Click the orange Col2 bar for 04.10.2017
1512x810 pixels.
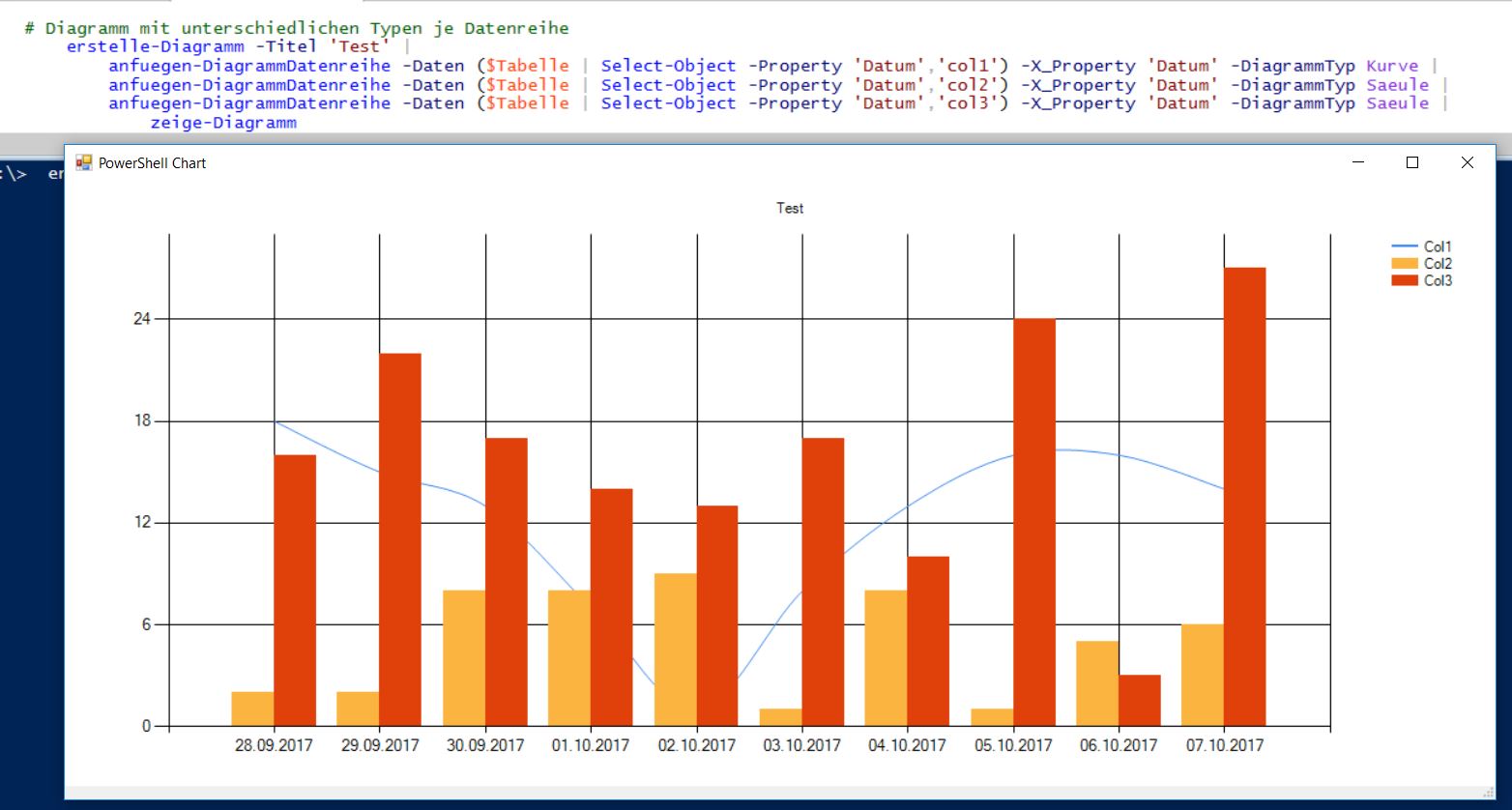887,658
